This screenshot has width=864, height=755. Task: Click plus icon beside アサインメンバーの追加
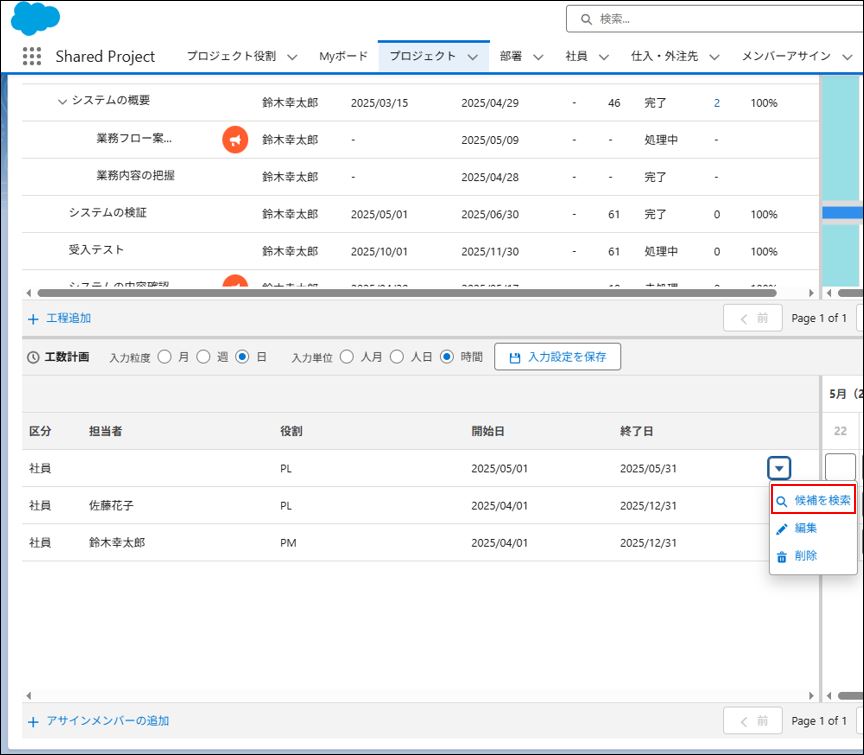pos(33,721)
